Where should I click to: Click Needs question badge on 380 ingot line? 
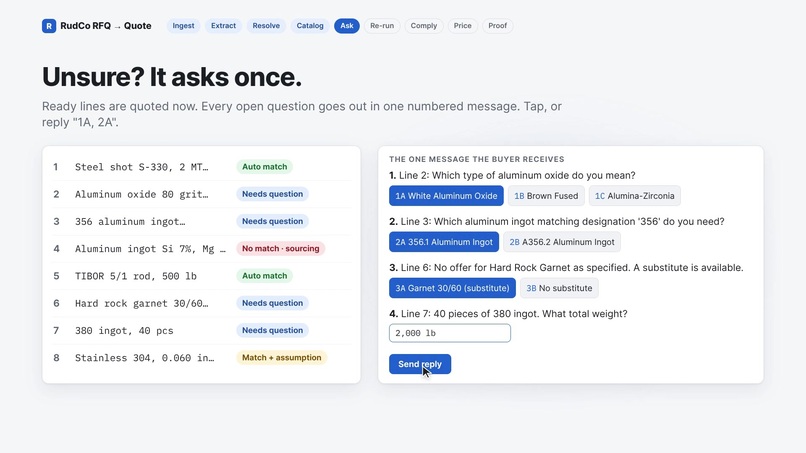(272, 330)
